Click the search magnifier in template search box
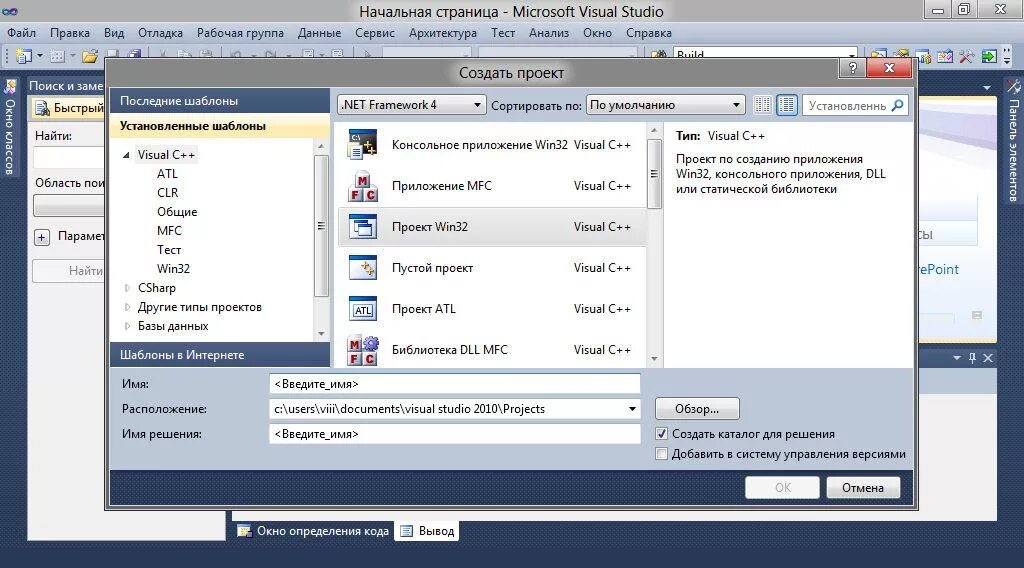The height and width of the screenshot is (568, 1024). (x=898, y=105)
